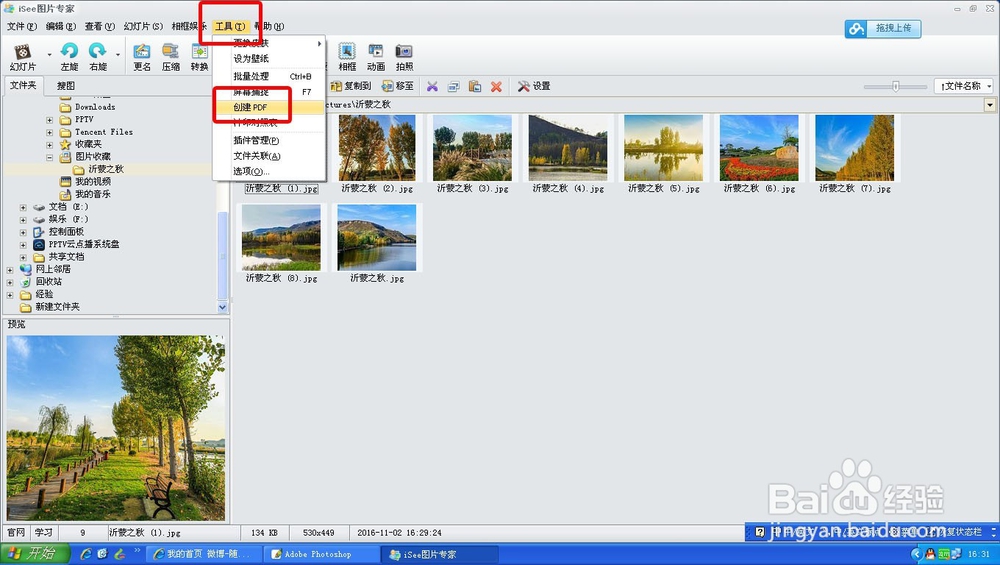Select the Downloads folder in tree
Image resolution: width=1000 pixels, height=565 pixels.
point(87,107)
